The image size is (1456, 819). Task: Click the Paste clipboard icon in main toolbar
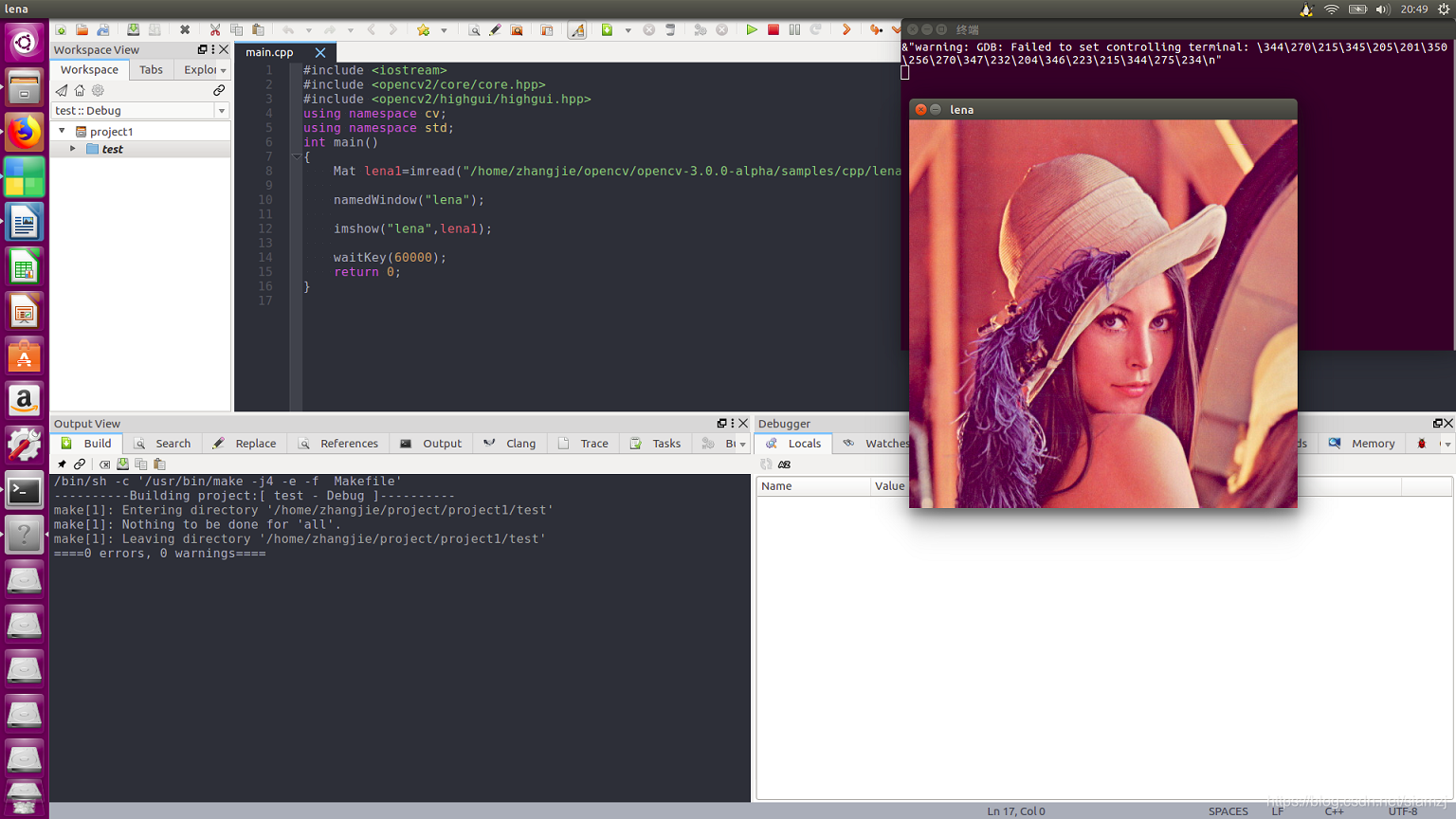coord(258,30)
